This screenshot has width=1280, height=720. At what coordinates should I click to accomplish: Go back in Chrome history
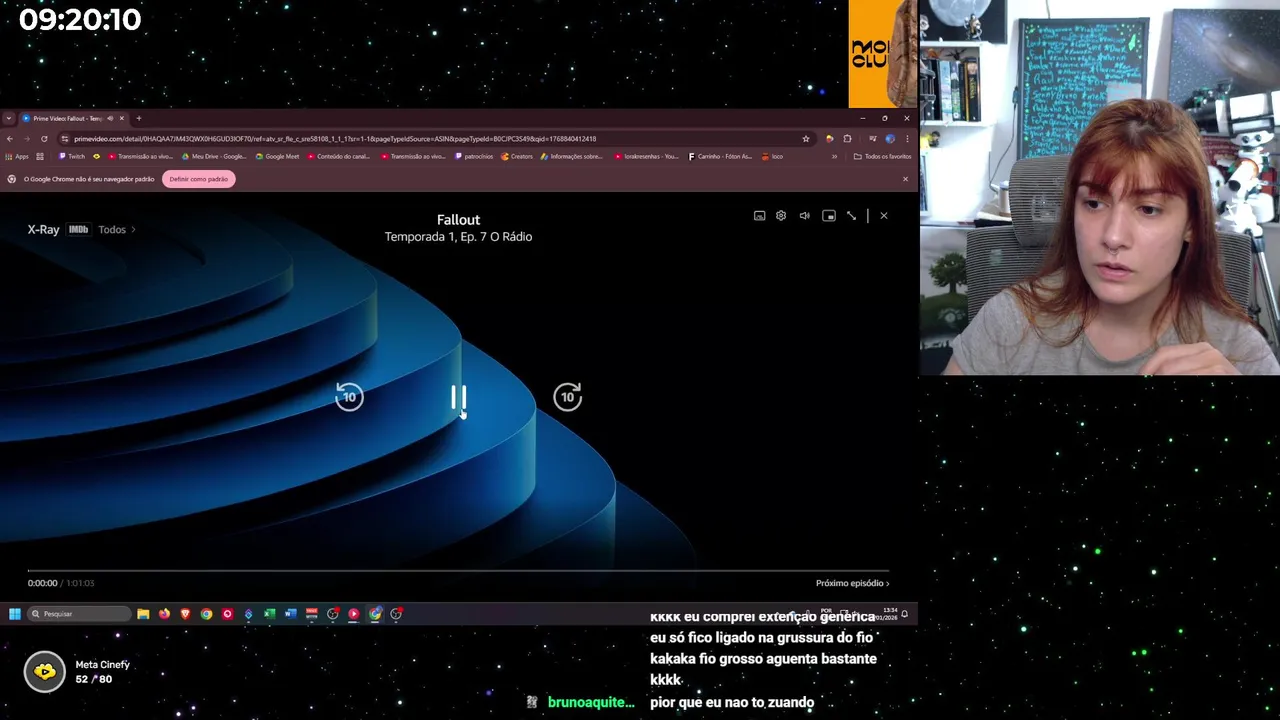pos(10,139)
